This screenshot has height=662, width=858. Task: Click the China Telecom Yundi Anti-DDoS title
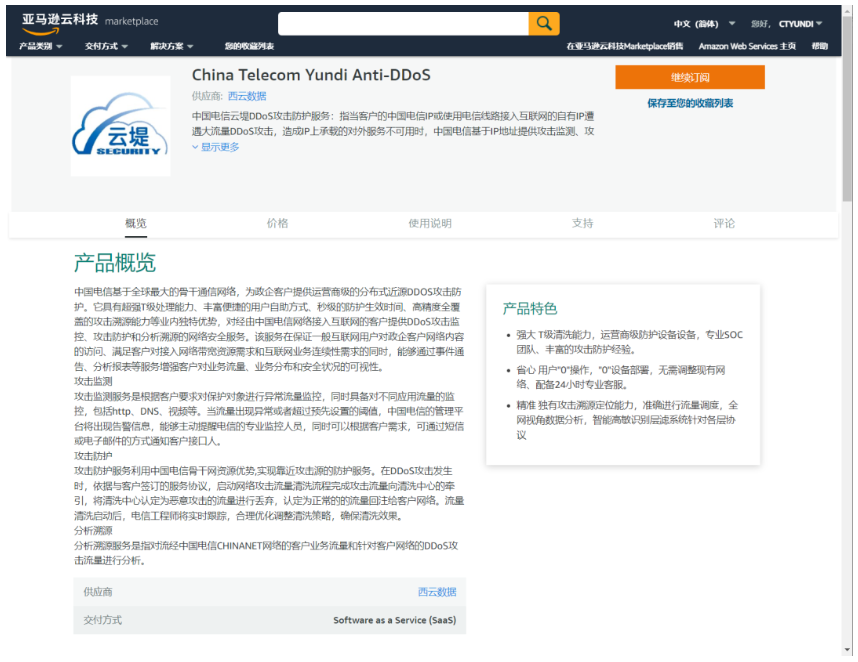311,74
